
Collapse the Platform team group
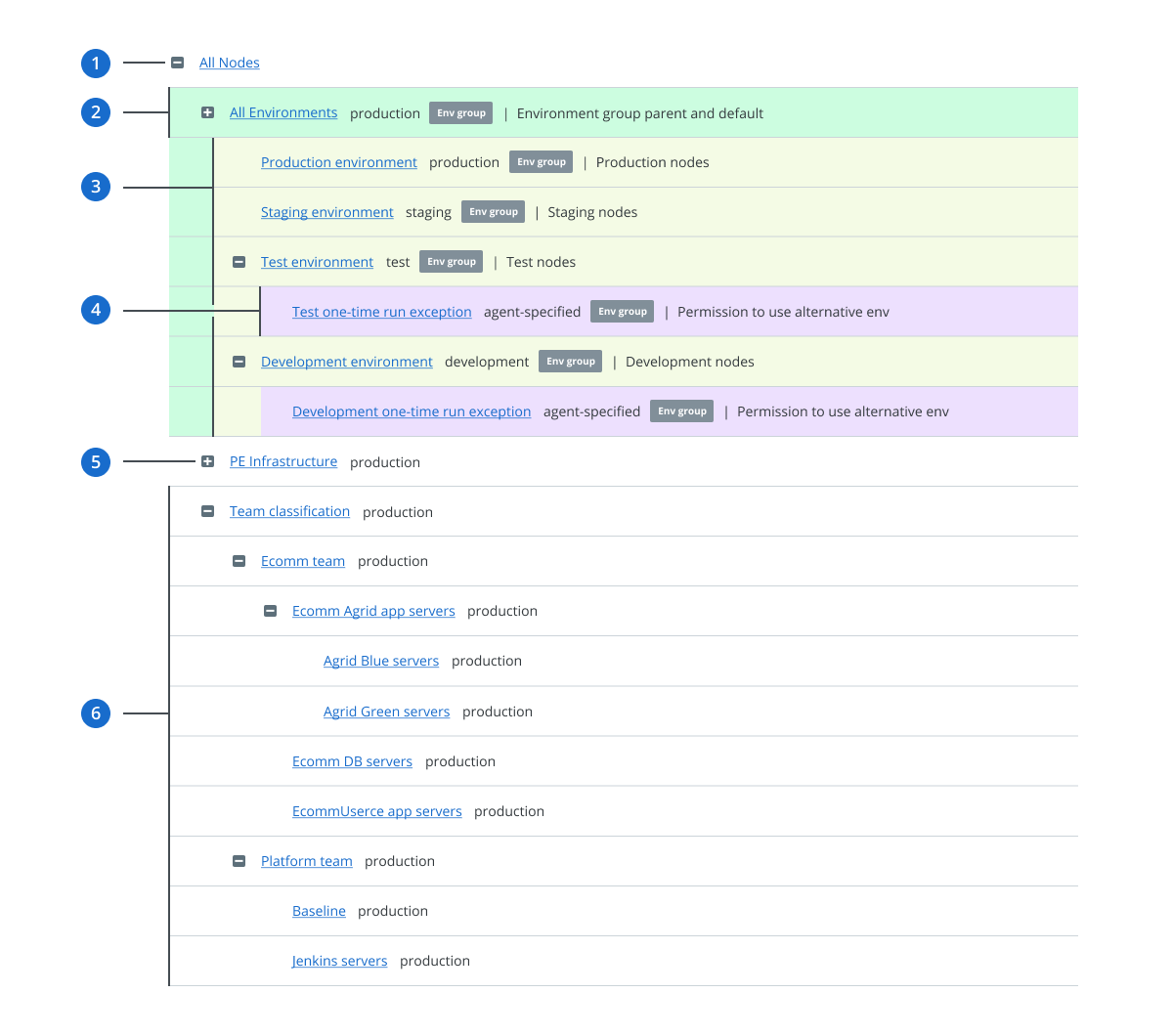239,860
